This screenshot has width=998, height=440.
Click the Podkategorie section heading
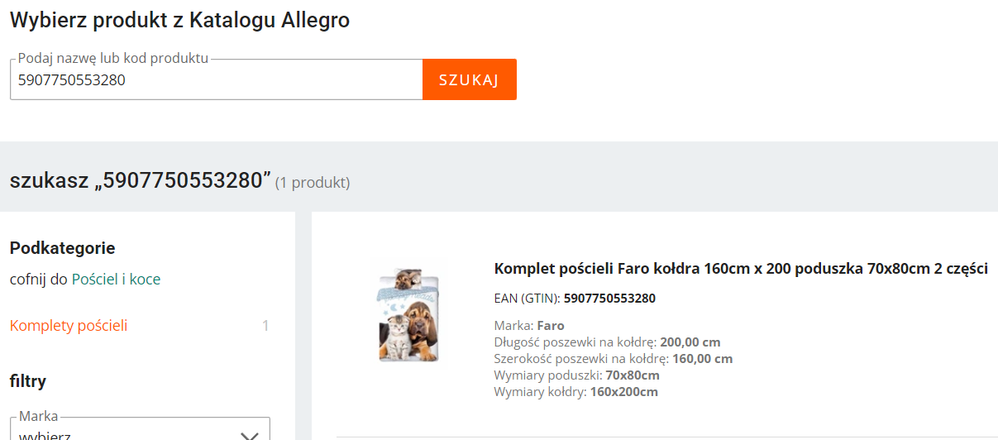point(62,247)
